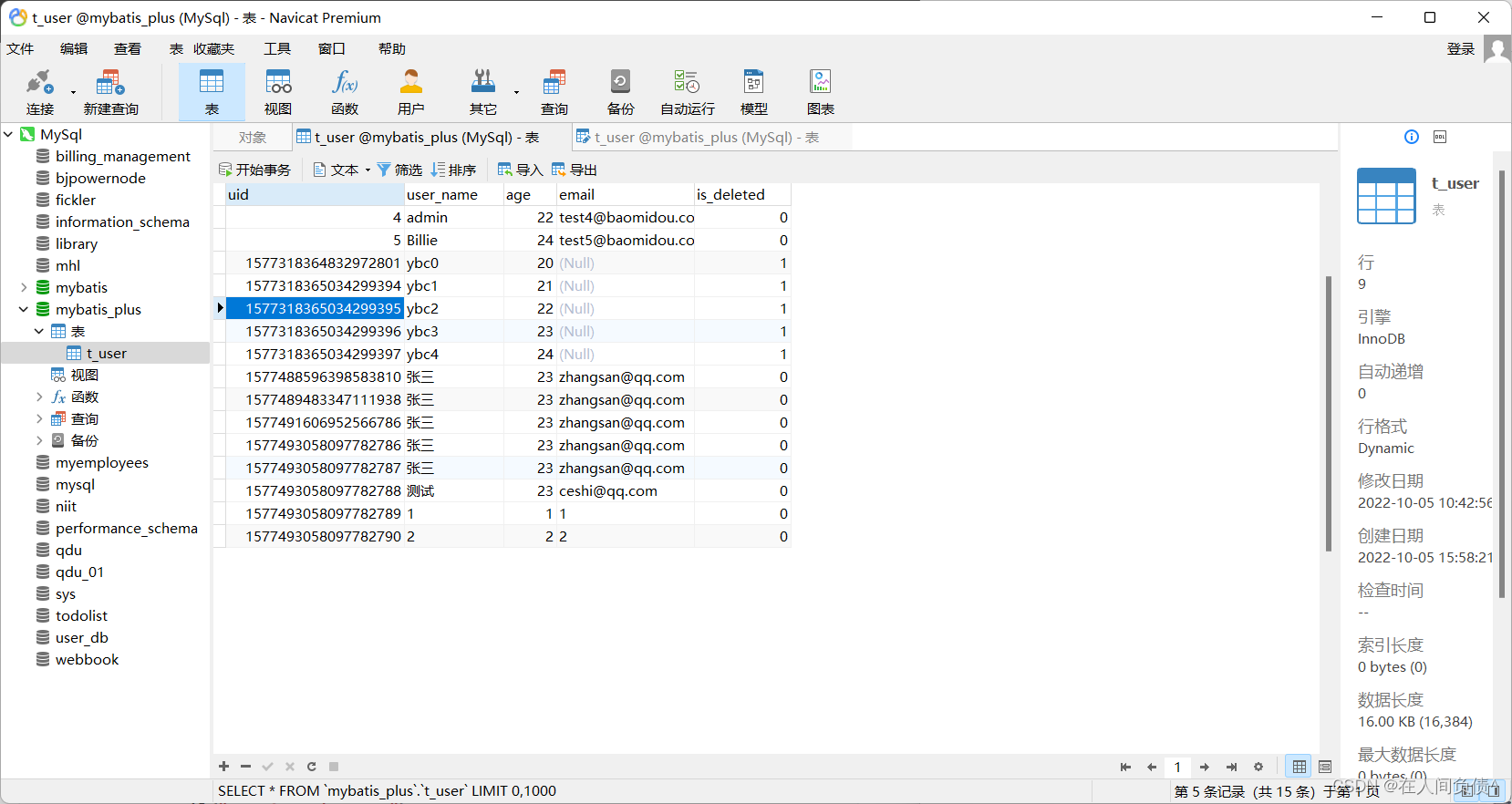Refresh the table data
Screen dimensions: 1512x804
click(312, 767)
